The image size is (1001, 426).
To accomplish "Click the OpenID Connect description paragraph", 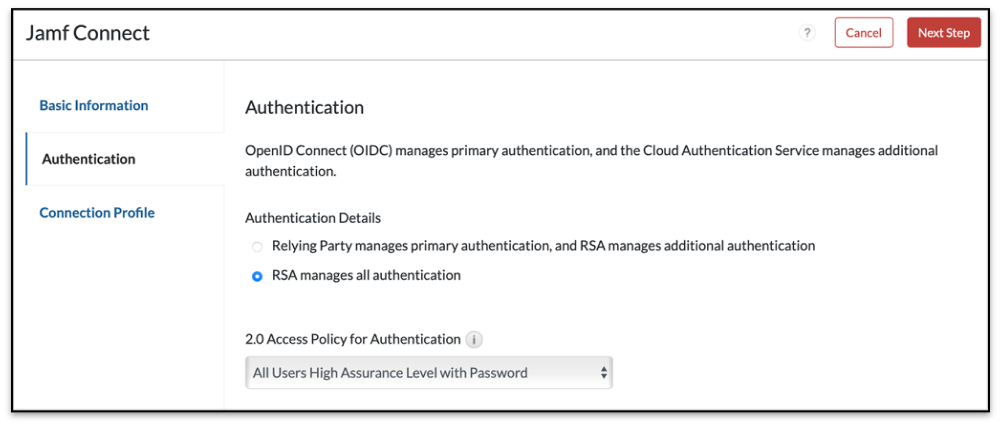I will point(591,160).
